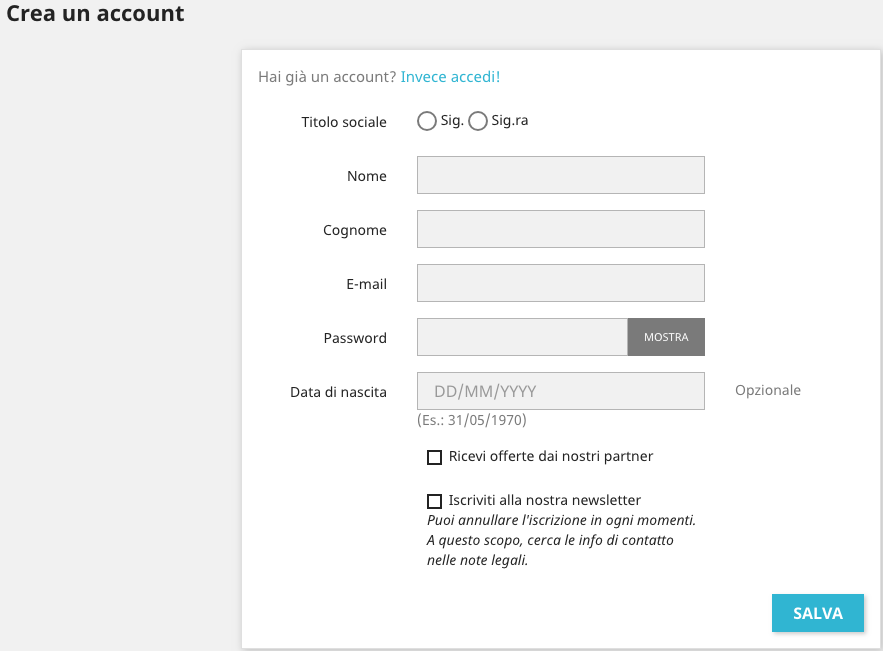Screen dimensions: 883x651
Task: Click into the Cognome input box
Action: 560,229
